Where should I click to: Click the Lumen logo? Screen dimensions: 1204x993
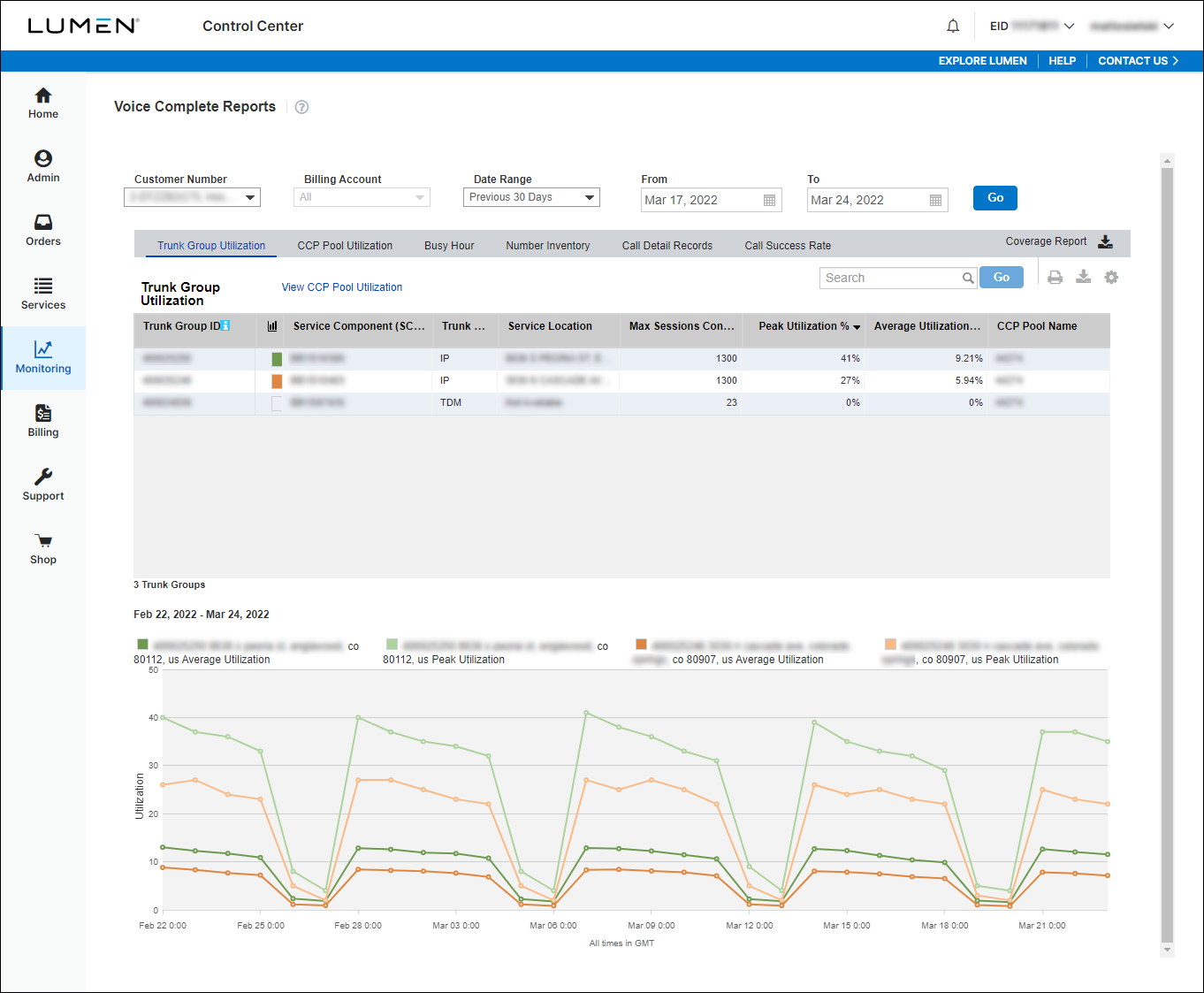click(x=83, y=26)
